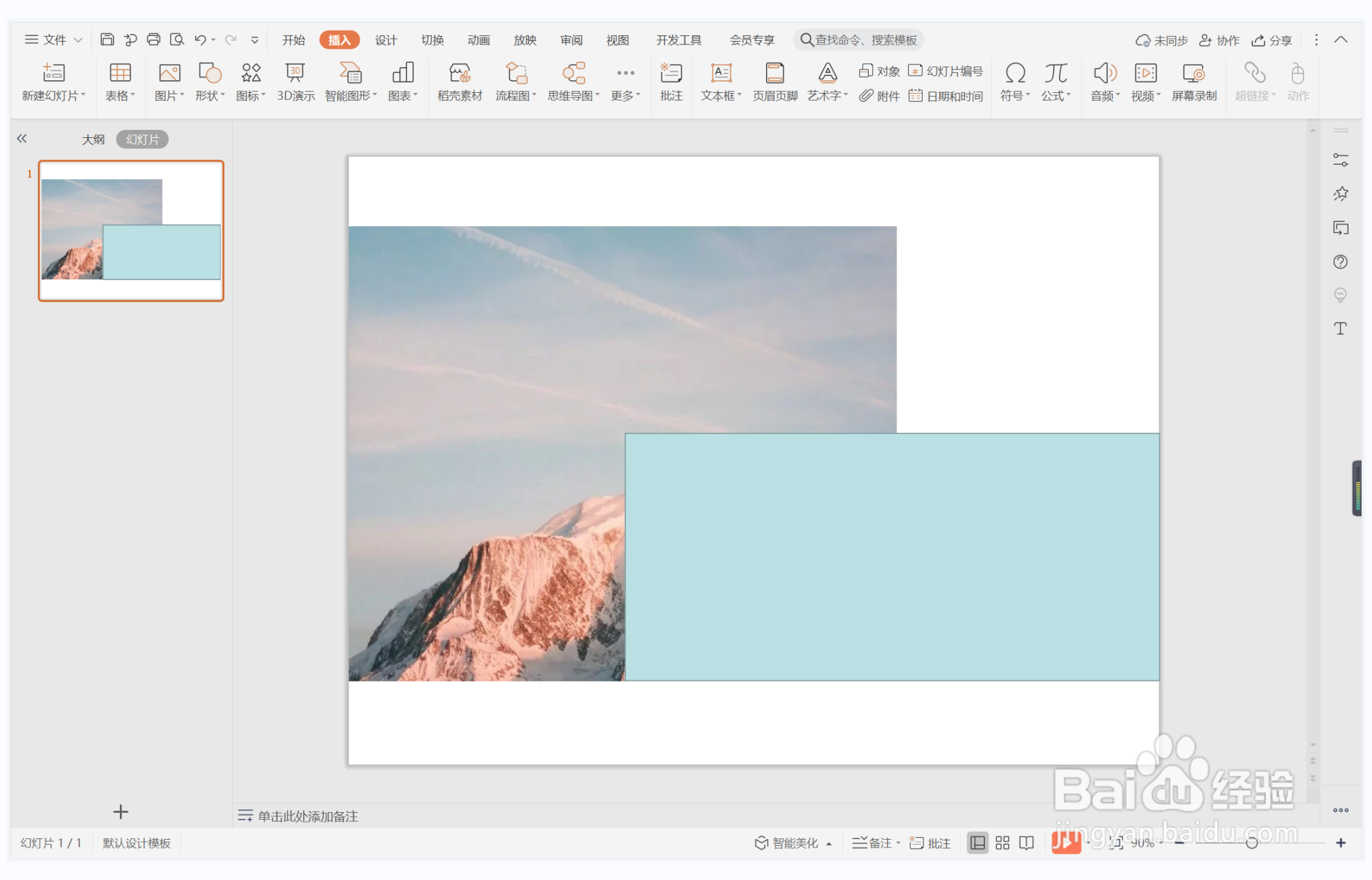Click the zoom slider handle
The image size is (1372, 880).
tap(1251, 843)
